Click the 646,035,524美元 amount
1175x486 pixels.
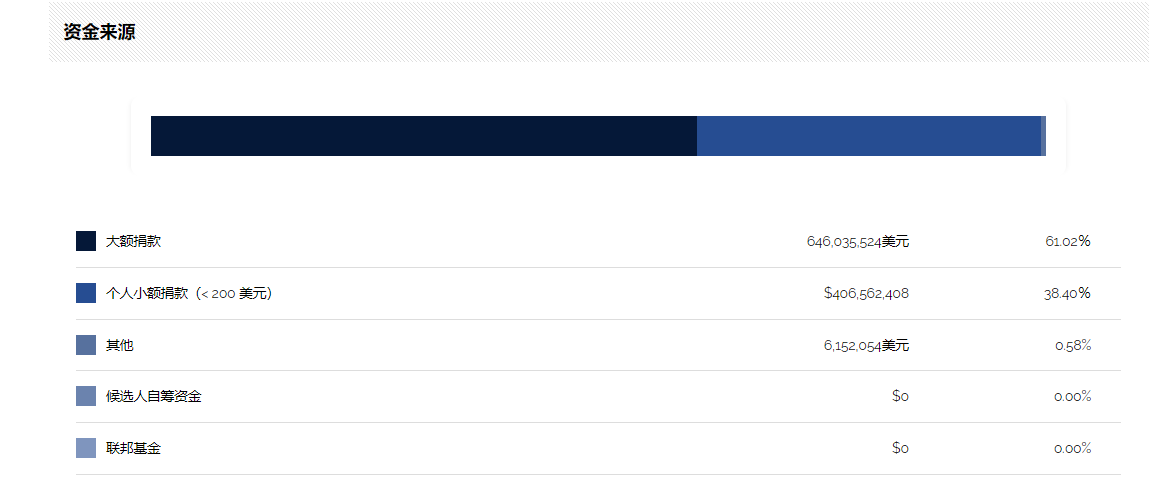coord(858,241)
